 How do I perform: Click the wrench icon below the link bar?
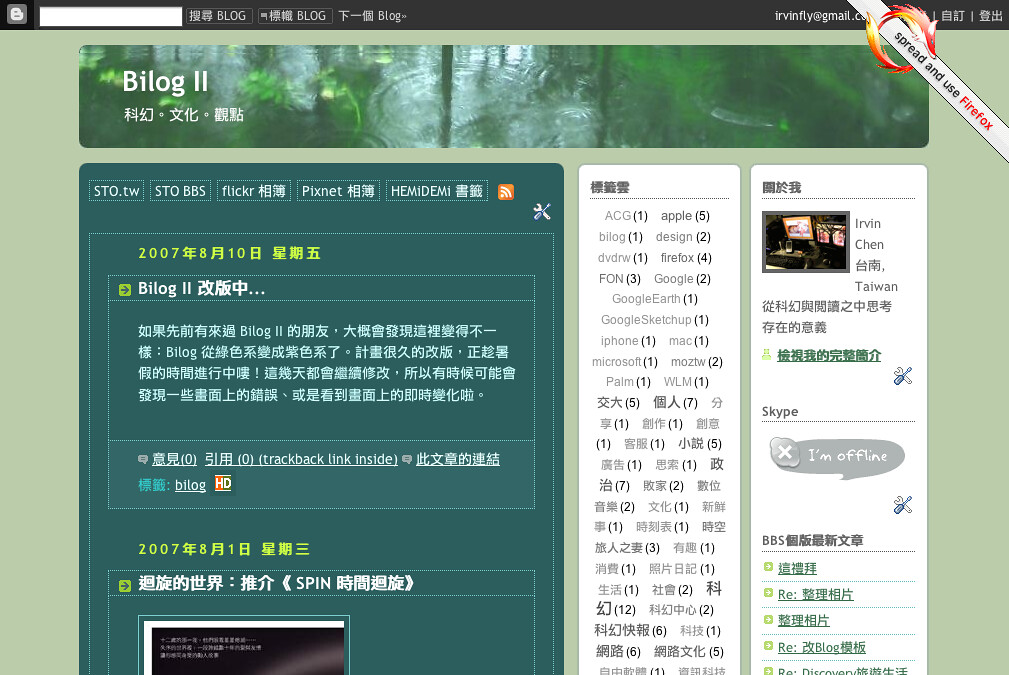pos(542,211)
